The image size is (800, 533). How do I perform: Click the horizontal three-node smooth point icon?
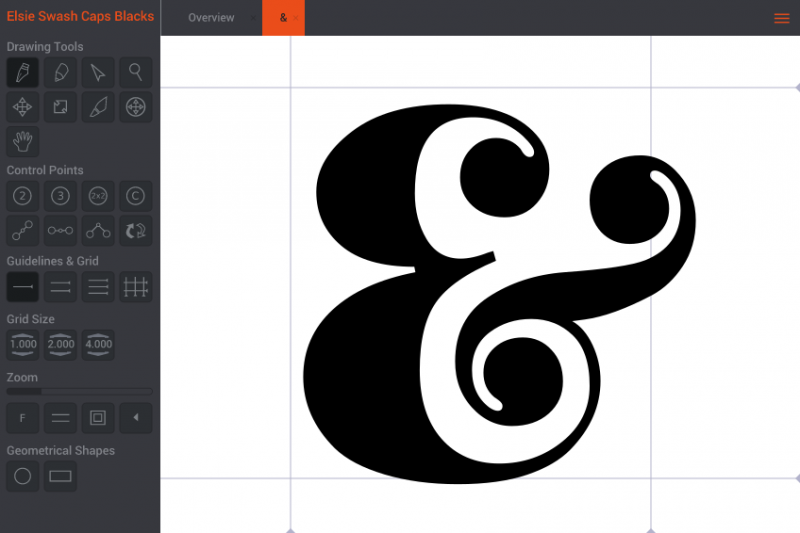[60, 231]
